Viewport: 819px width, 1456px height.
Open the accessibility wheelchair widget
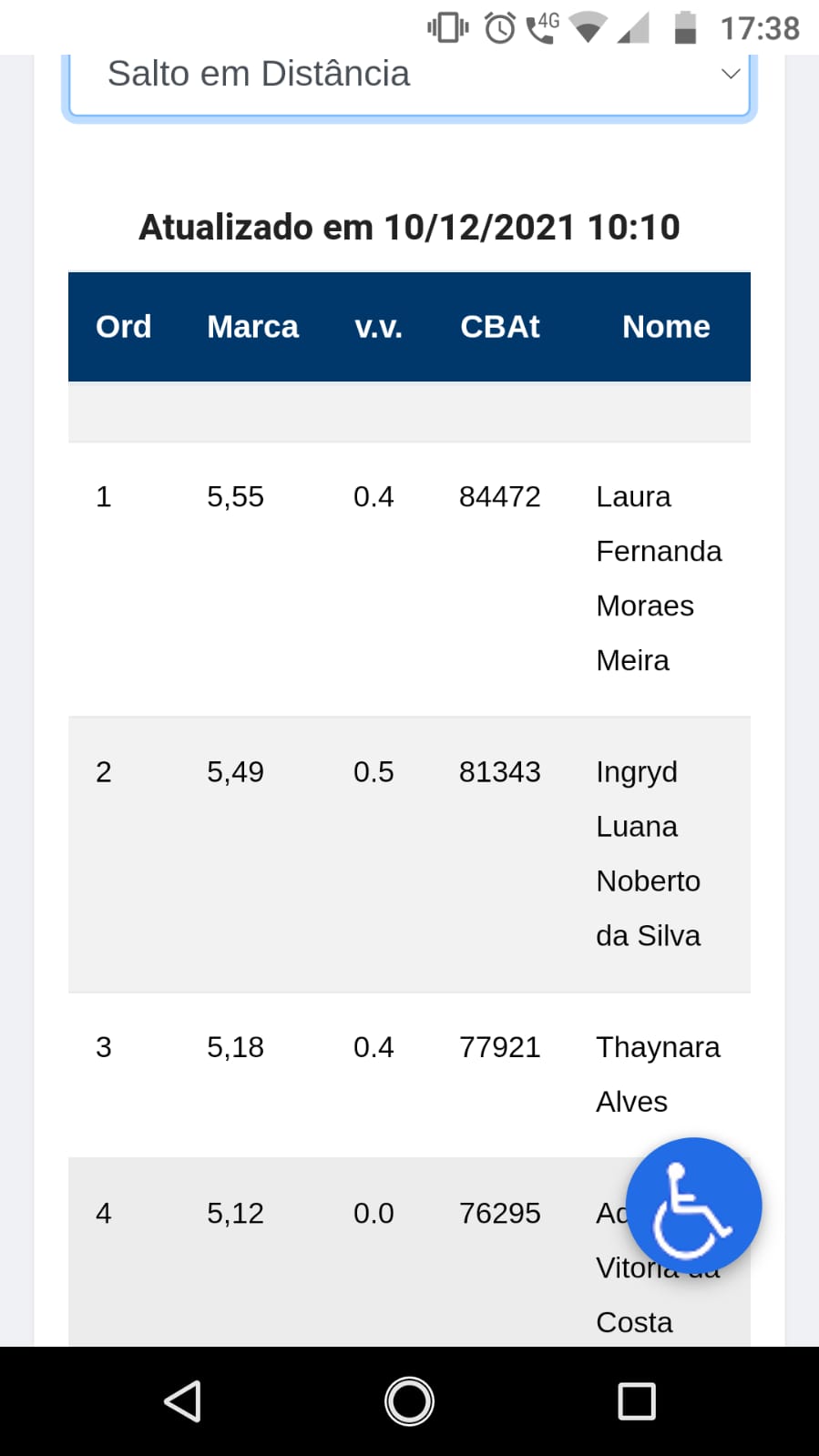(x=693, y=1206)
